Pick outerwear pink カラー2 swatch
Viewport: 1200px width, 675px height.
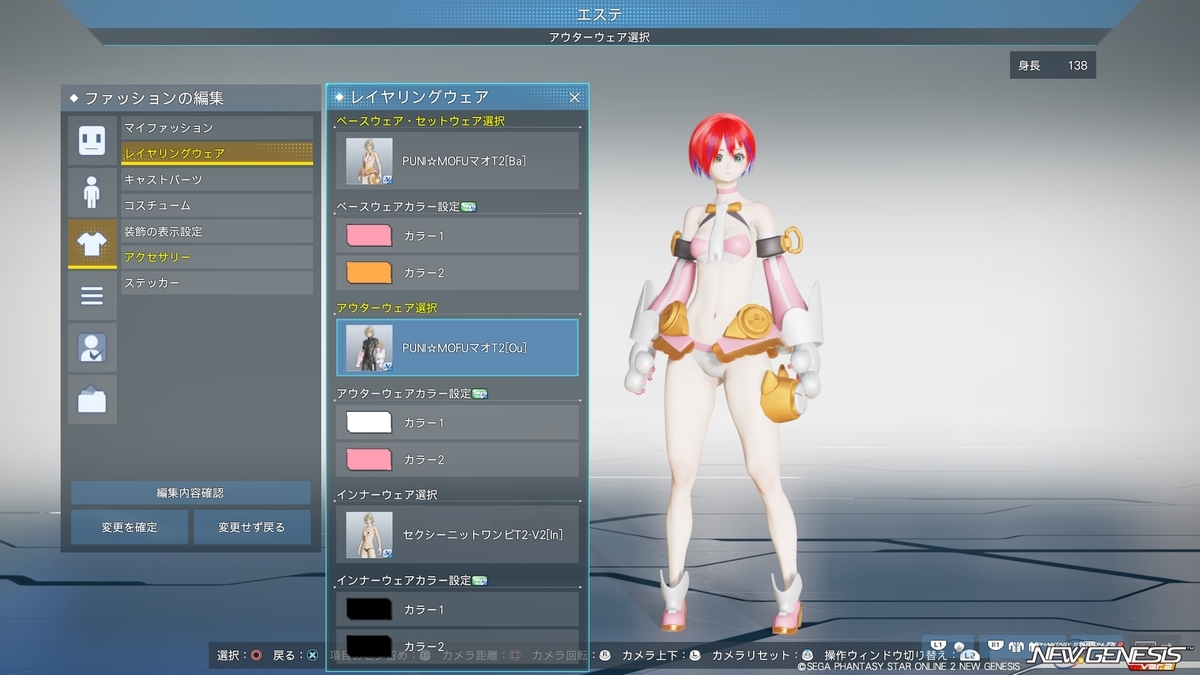(369, 459)
